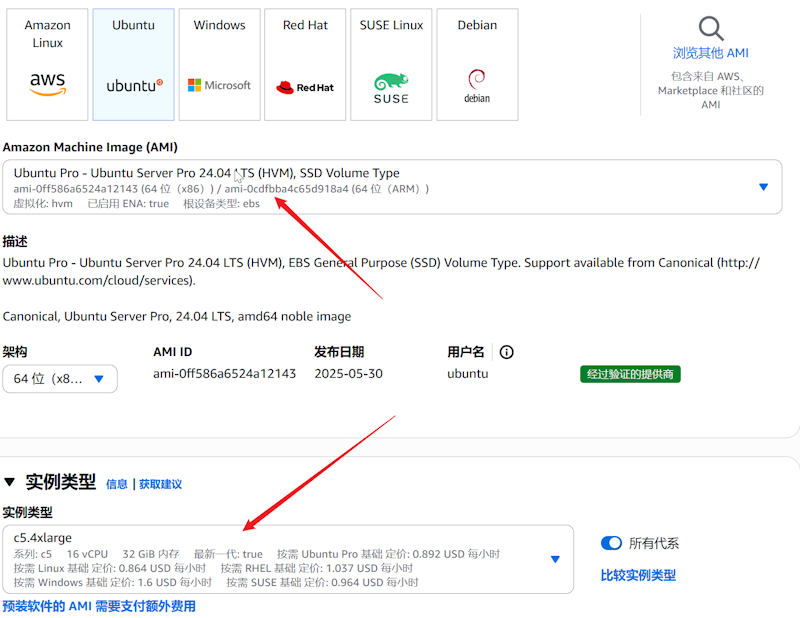Toggle the 所有代系 switch off

pos(611,543)
